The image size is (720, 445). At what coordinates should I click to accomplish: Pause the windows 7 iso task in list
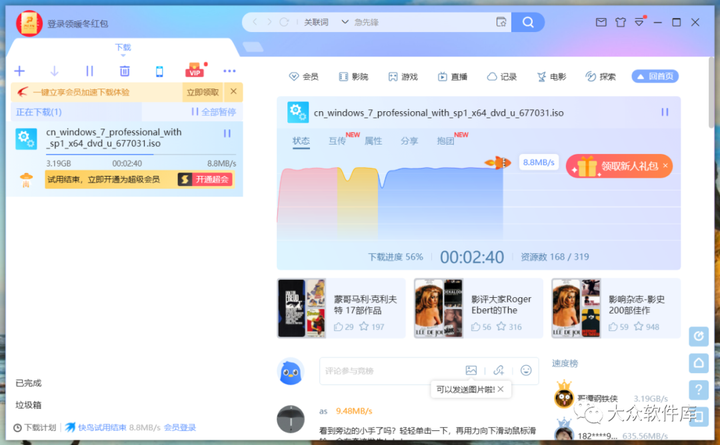[227, 133]
